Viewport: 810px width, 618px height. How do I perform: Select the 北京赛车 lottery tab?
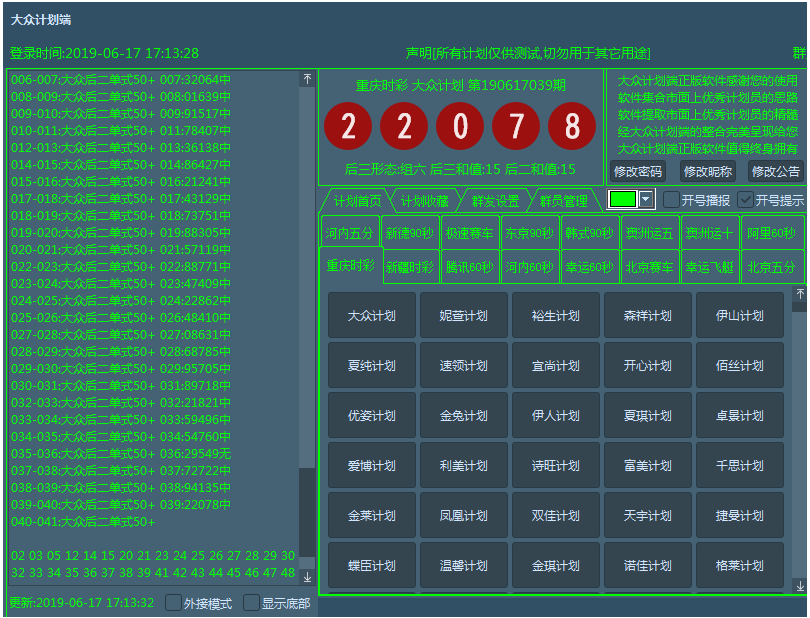tap(651, 267)
